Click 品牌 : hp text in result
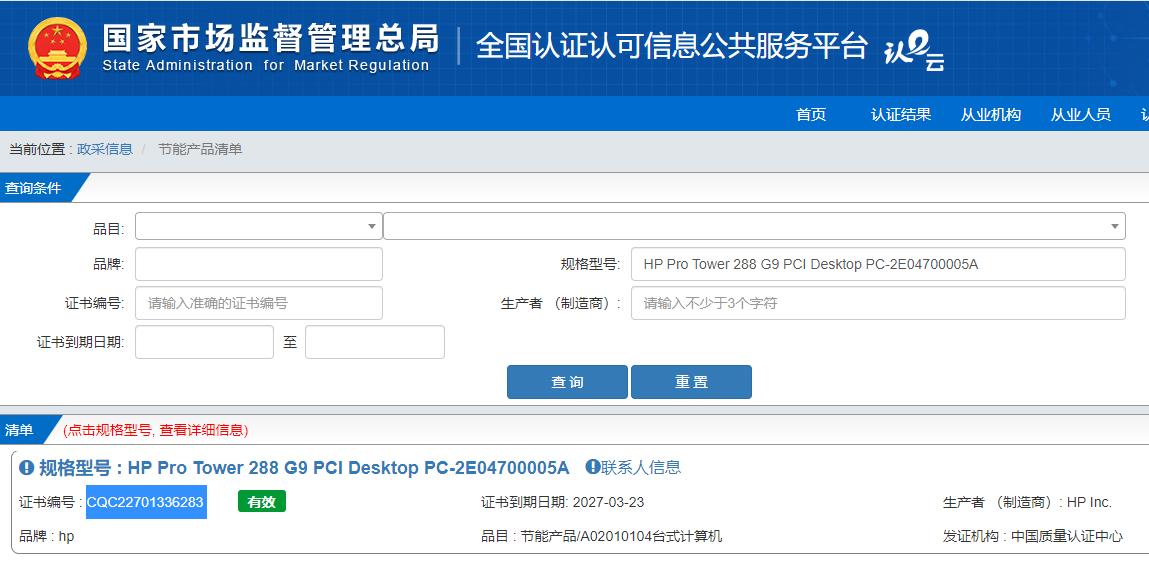 (46, 537)
